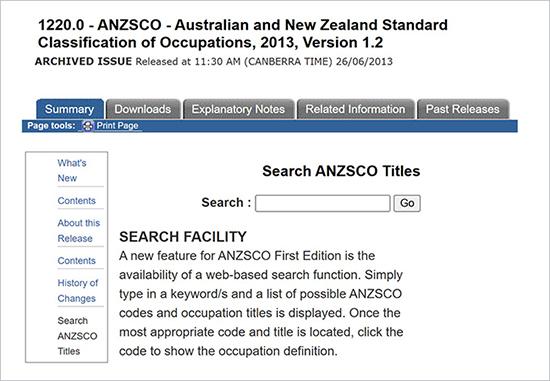Screen dimensions: 550x381
Task: Open the Print Page link
Action: coord(117,126)
